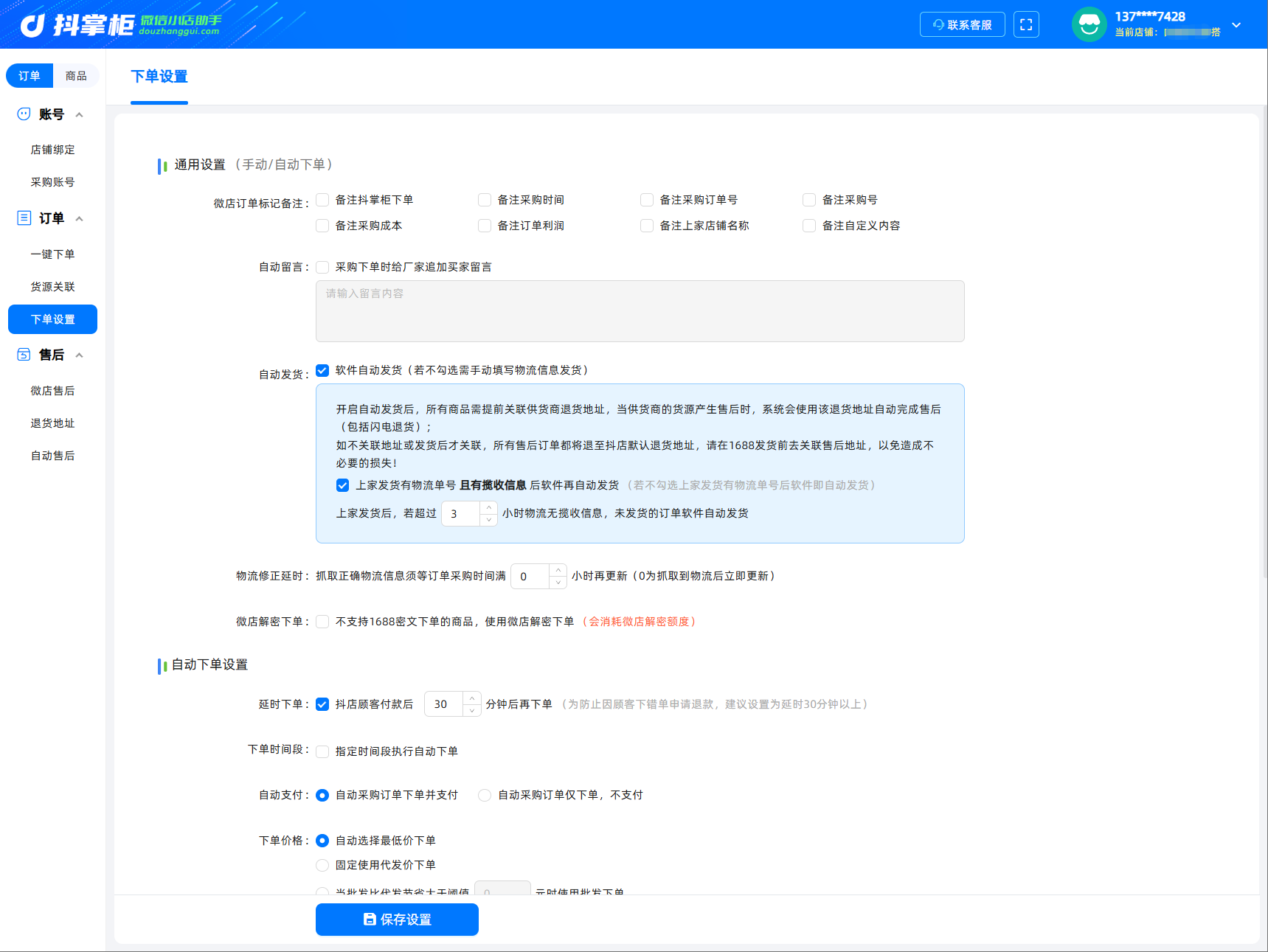1268x952 pixels.
Task: Open the account dropdown arrow beside 137****7428
Action: pyautogui.click(x=1236, y=25)
